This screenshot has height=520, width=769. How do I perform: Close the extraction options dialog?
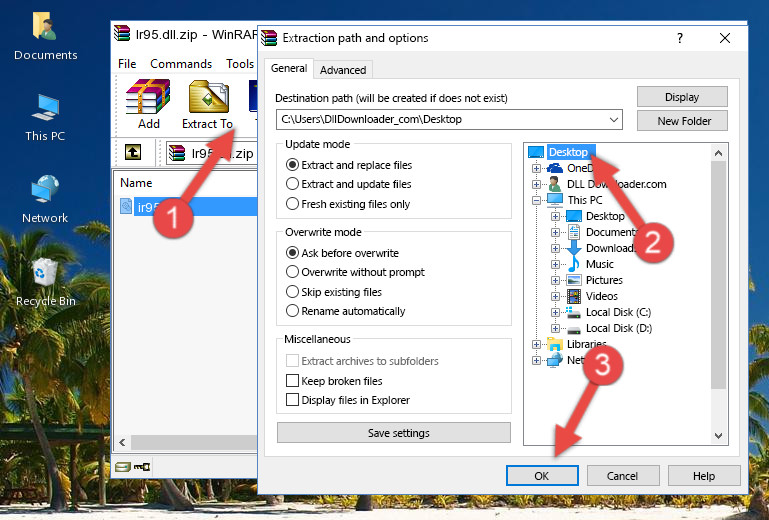click(725, 38)
